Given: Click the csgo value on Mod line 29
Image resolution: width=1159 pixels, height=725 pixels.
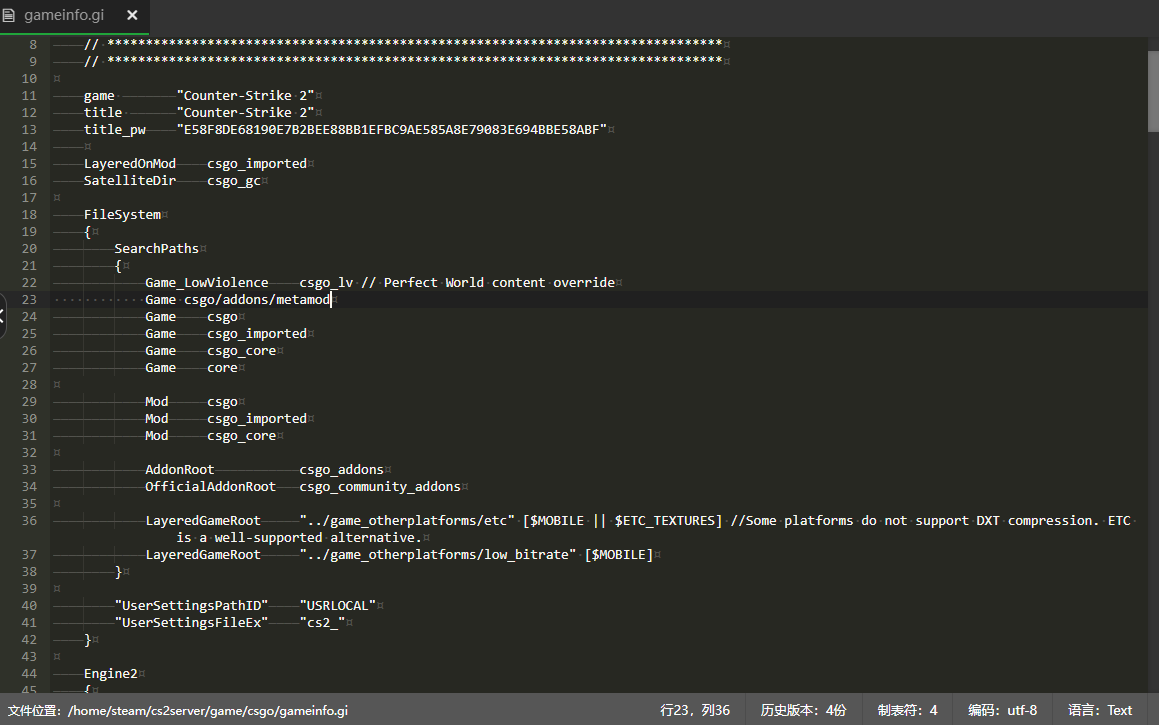Looking at the screenshot, I should pos(222,401).
